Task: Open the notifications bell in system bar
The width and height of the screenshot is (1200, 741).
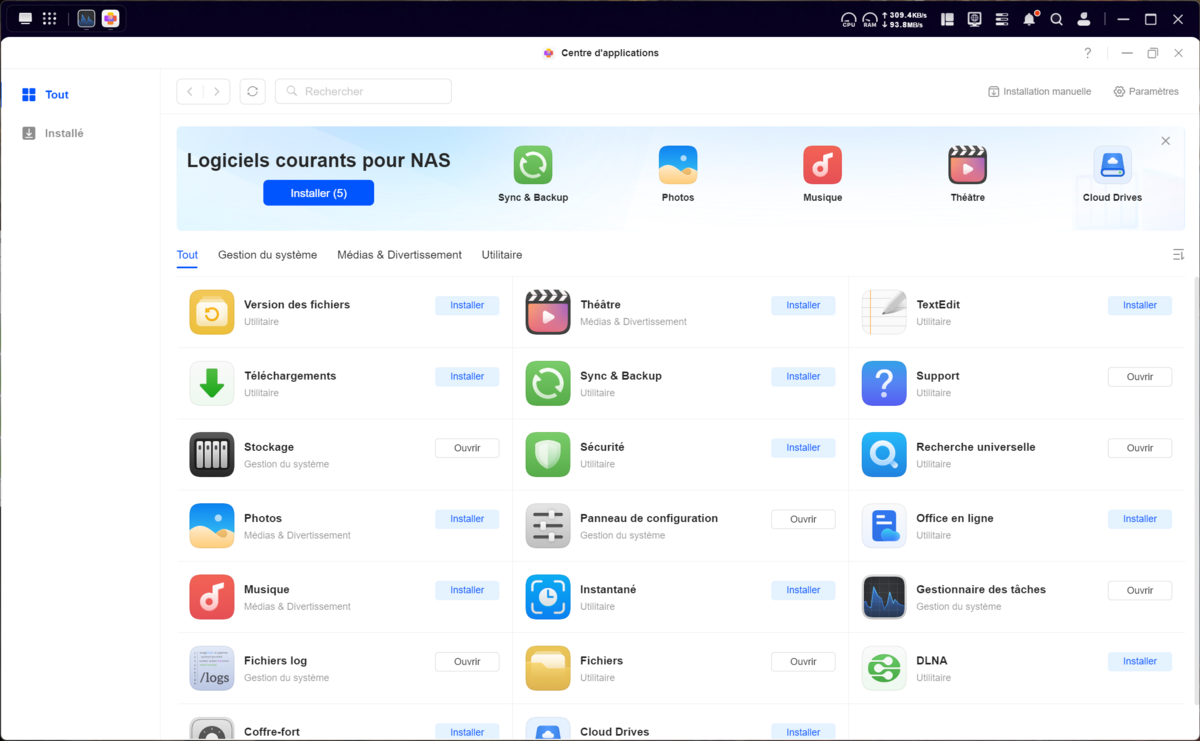Action: [x=1029, y=19]
